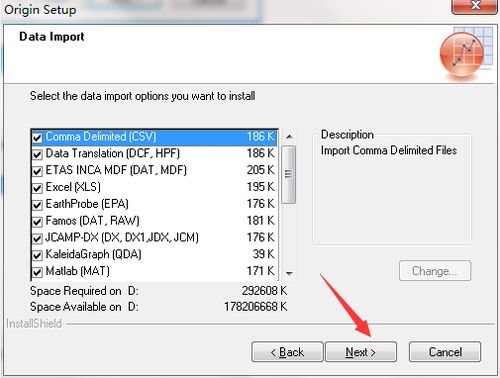
Task: Click the 178206668 K space available value
Action: [x=255, y=307]
